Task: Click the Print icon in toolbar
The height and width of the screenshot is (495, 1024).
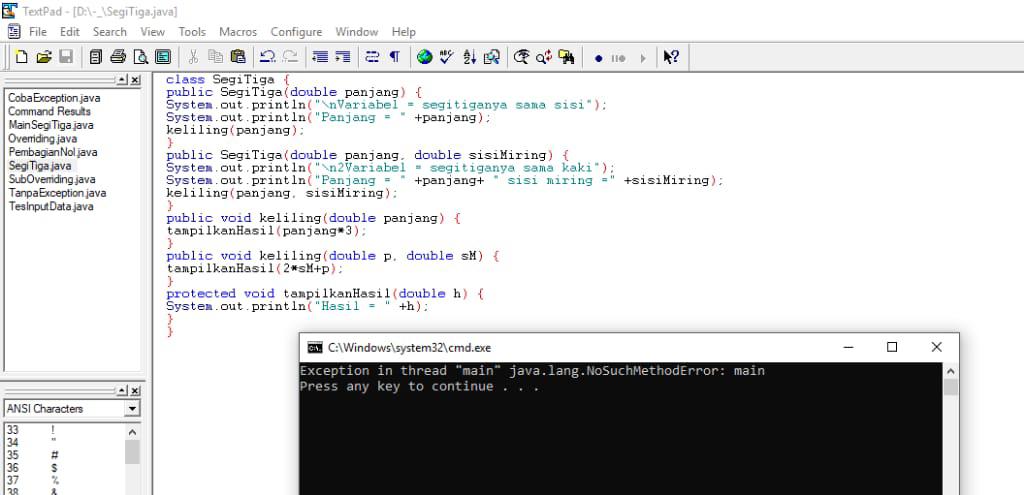Action: (118, 57)
